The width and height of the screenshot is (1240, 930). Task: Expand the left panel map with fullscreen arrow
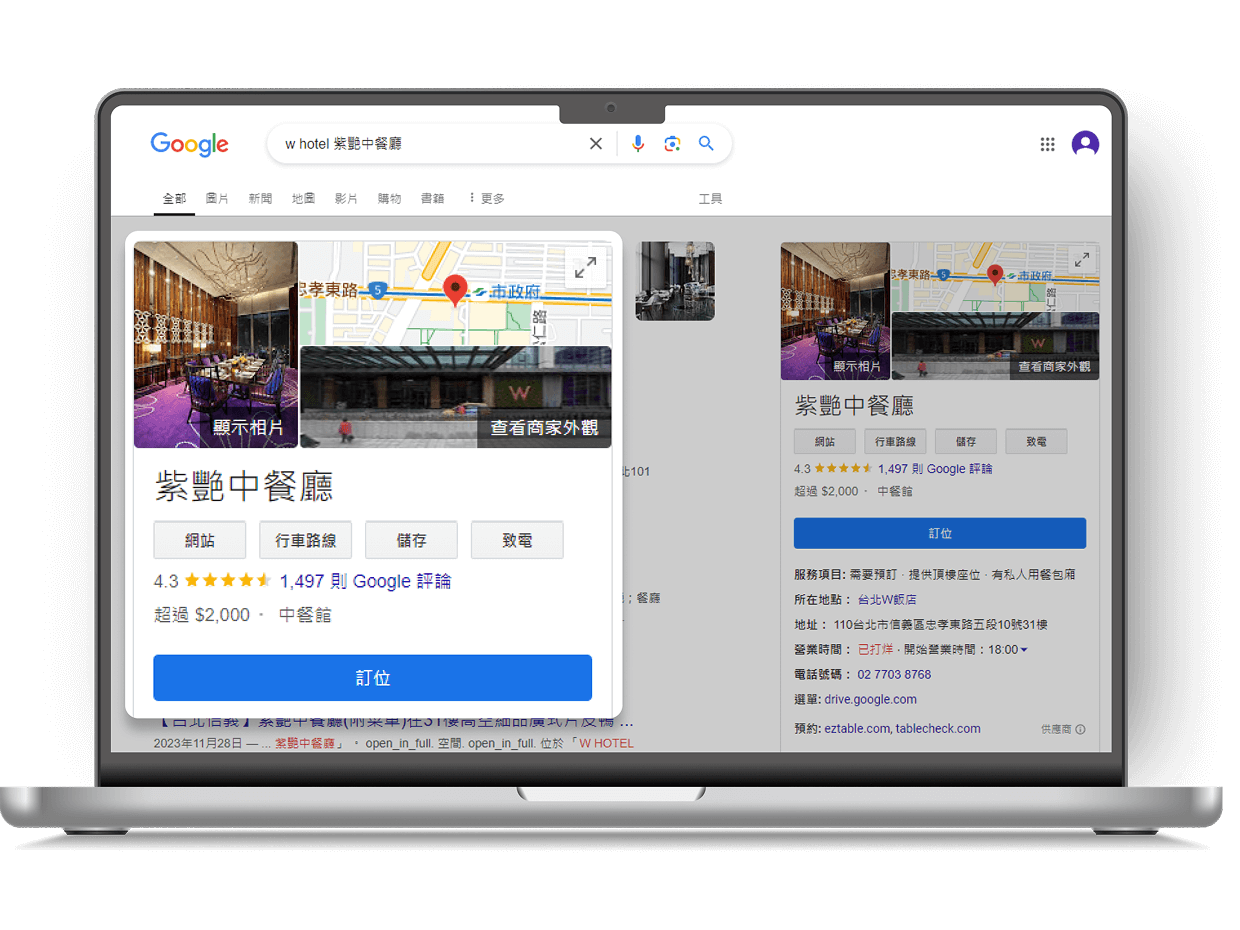tap(585, 267)
